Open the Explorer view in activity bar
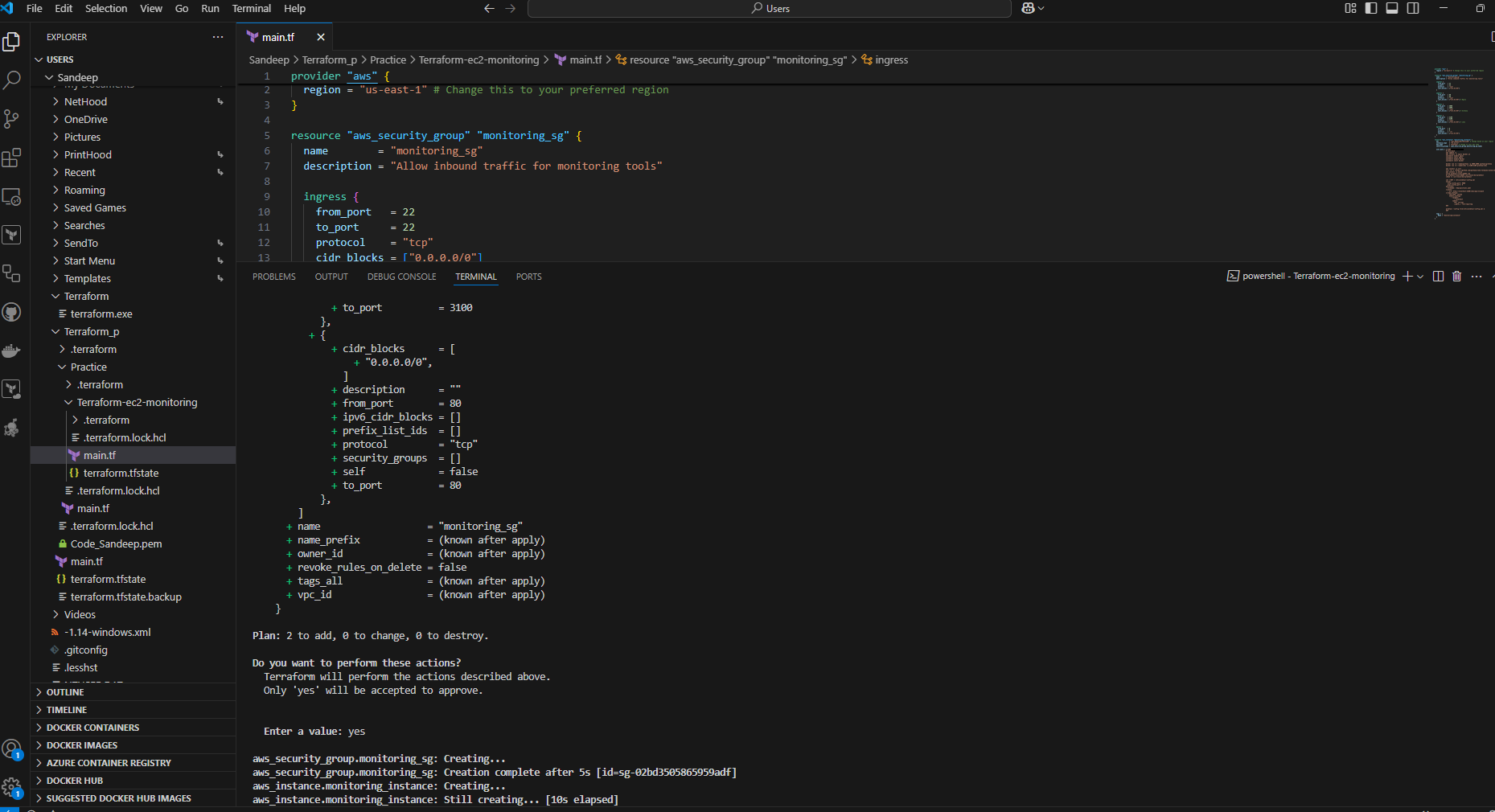This screenshot has width=1495, height=812. (x=11, y=41)
